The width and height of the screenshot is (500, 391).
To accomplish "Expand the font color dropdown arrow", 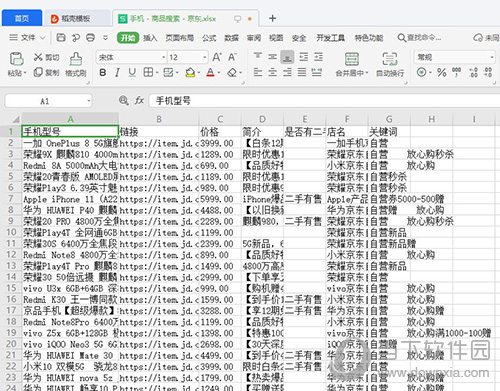I will pos(219,72).
